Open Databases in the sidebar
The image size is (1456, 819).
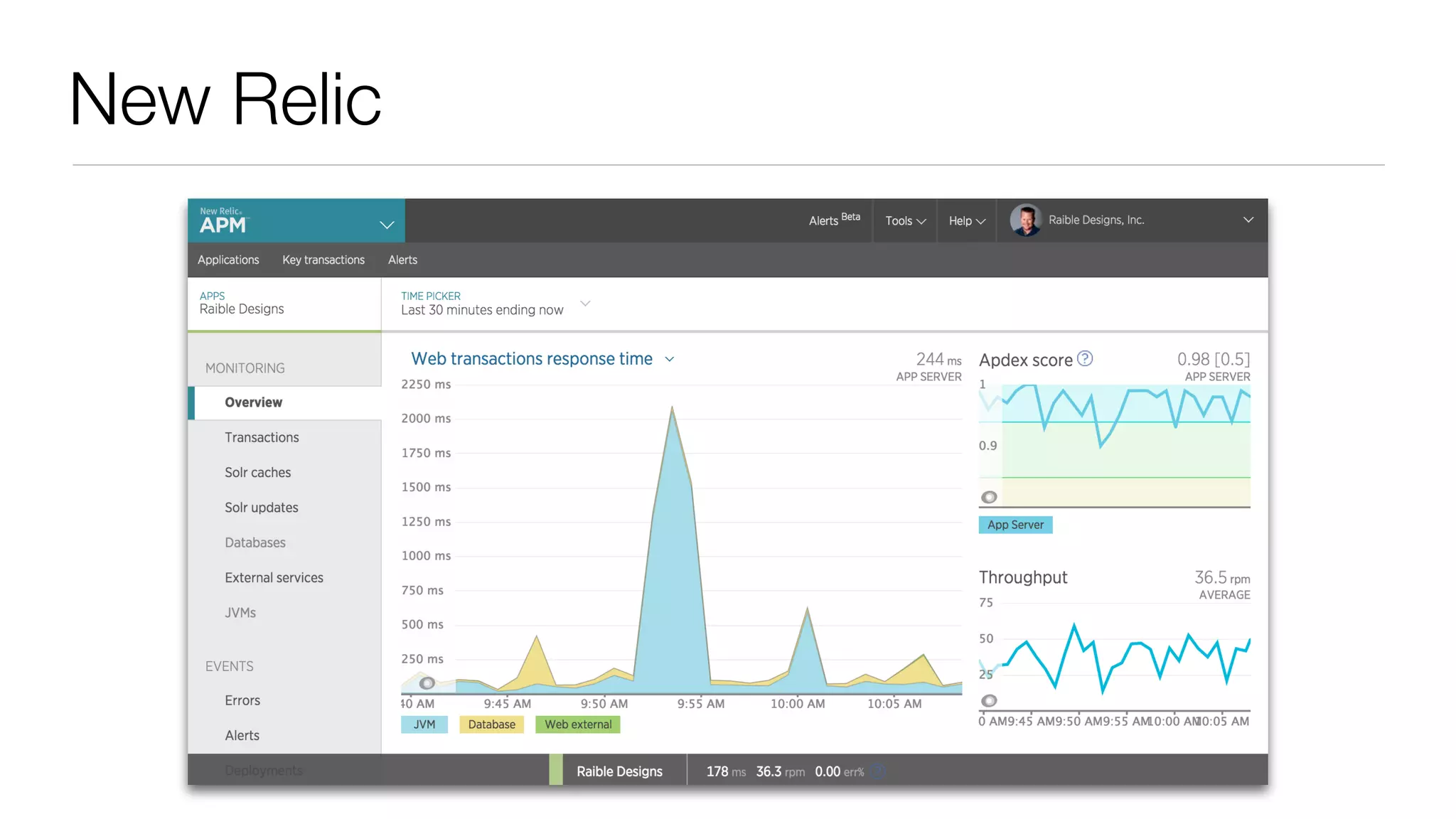(x=255, y=542)
